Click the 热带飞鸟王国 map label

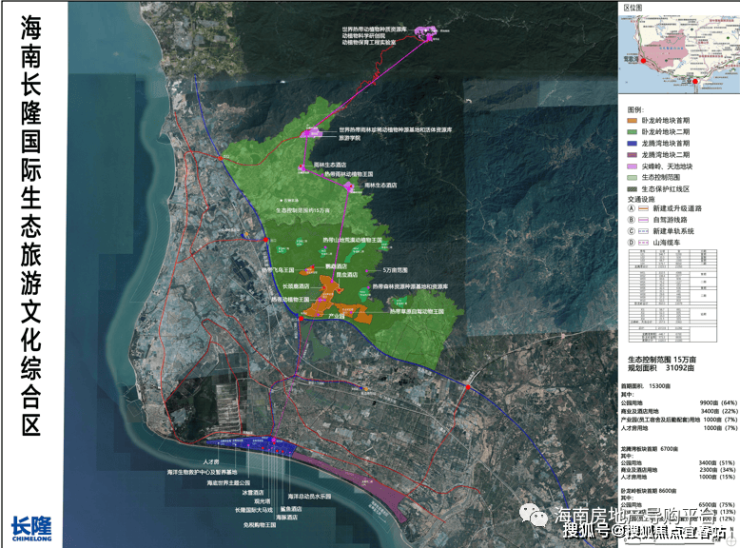pos(278,270)
